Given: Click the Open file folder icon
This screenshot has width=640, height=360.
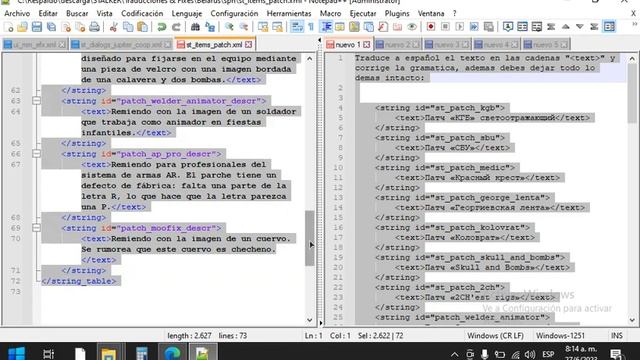Looking at the screenshot, I should tap(22, 27).
